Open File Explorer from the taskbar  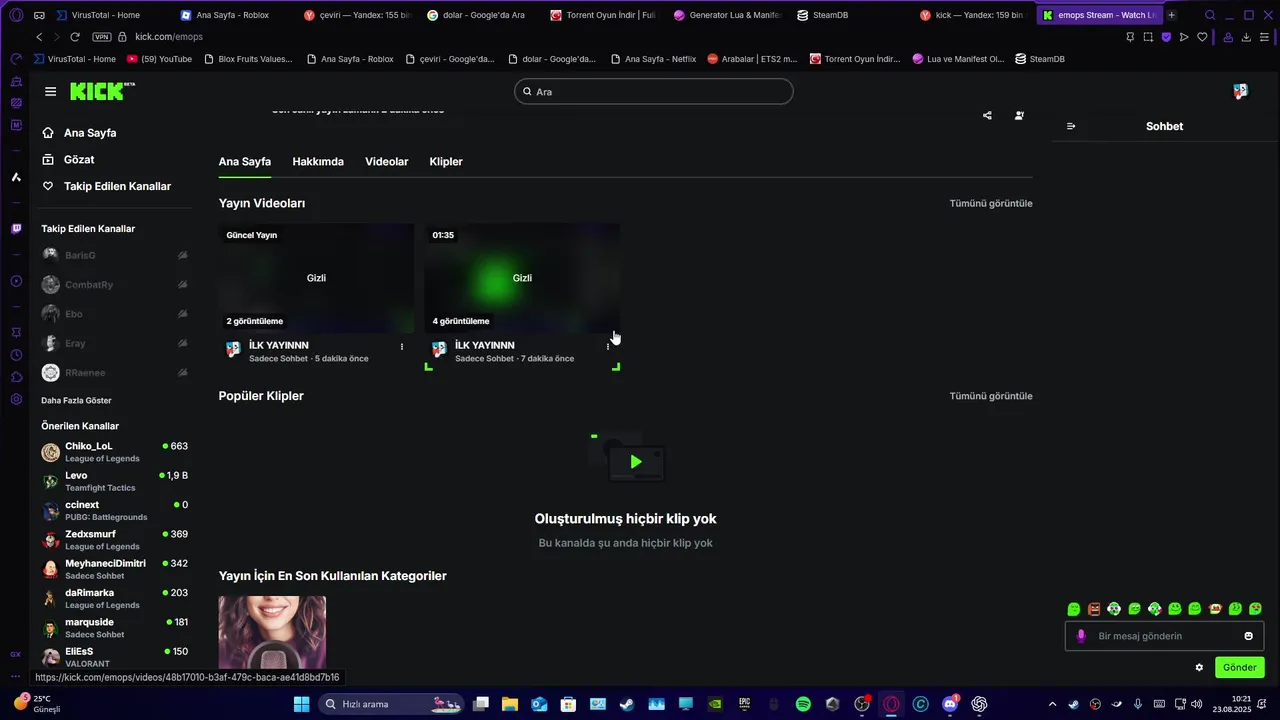[510, 704]
